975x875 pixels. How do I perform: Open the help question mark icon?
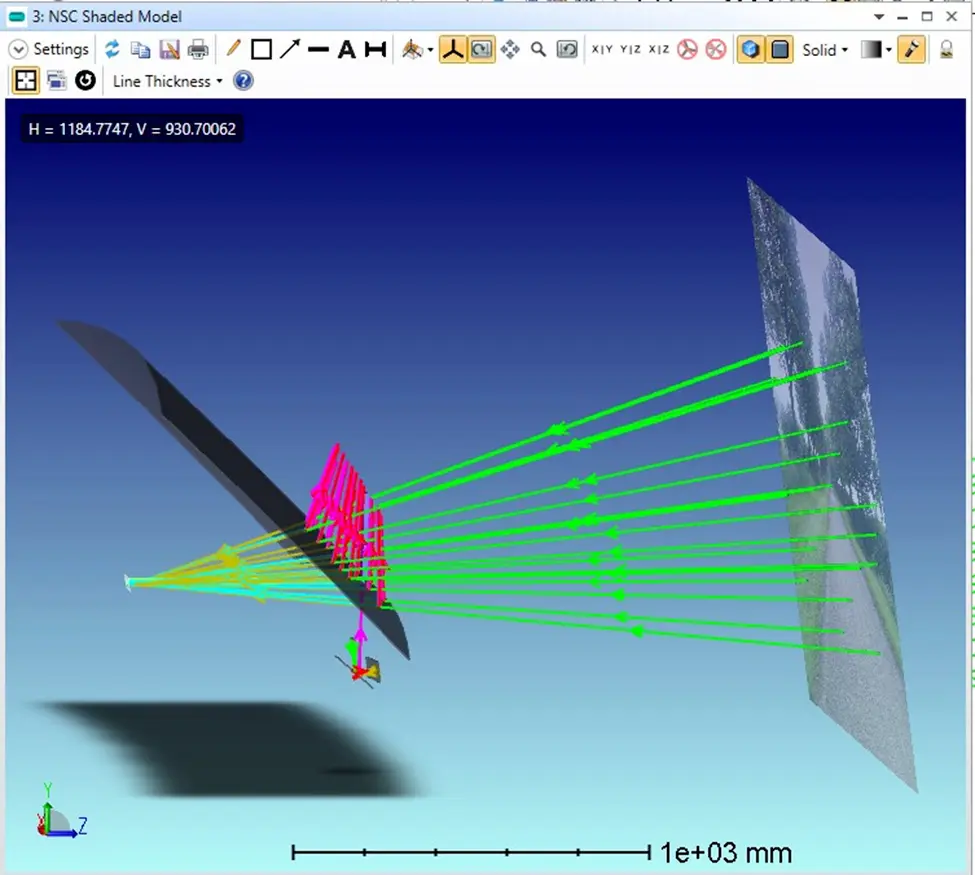[243, 81]
